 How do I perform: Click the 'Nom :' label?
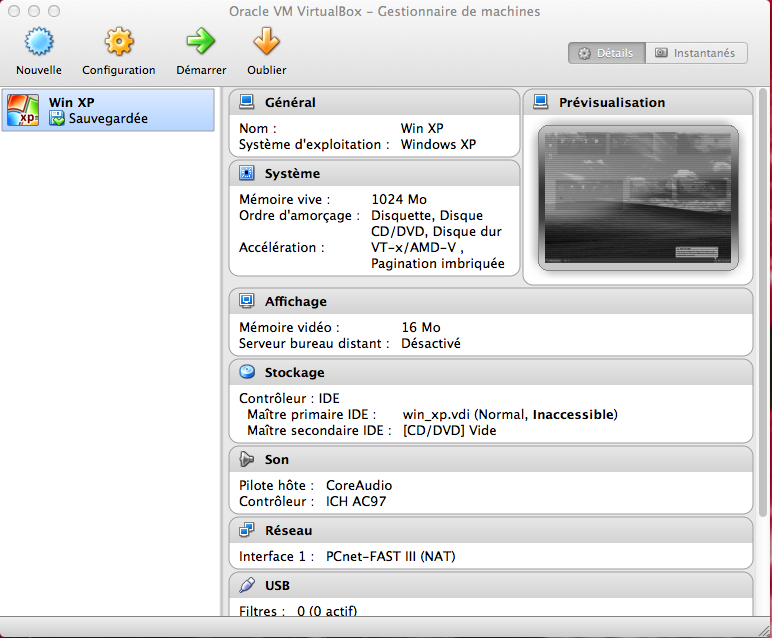[257, 128]
